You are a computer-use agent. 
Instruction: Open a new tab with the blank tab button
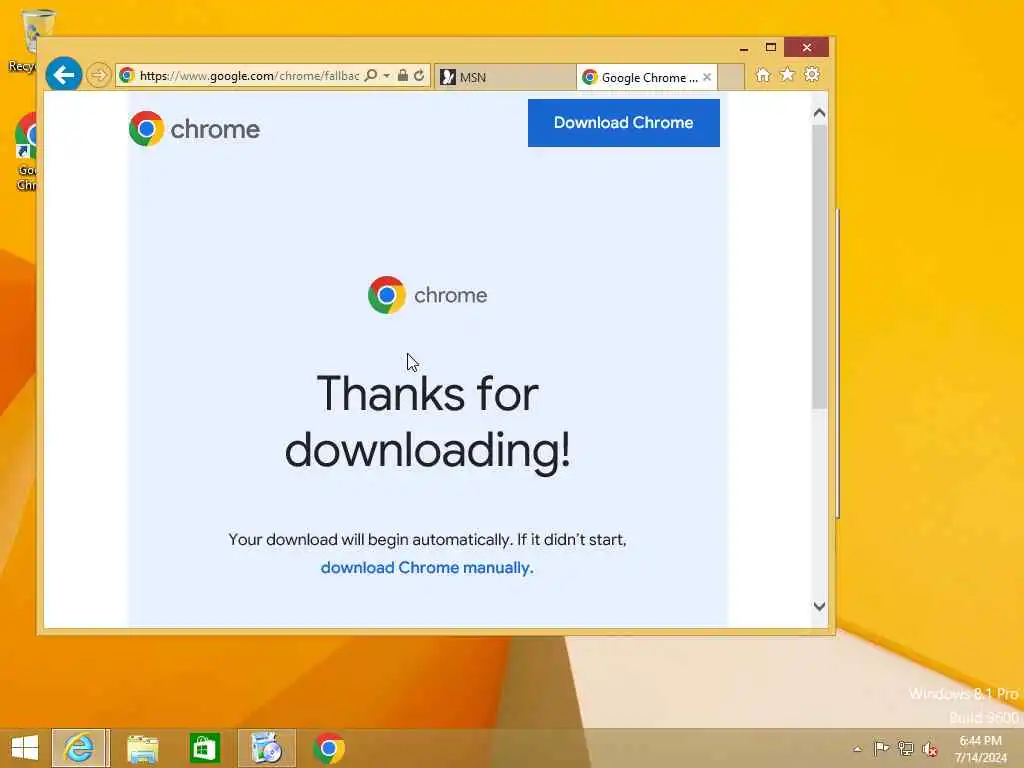731,77
